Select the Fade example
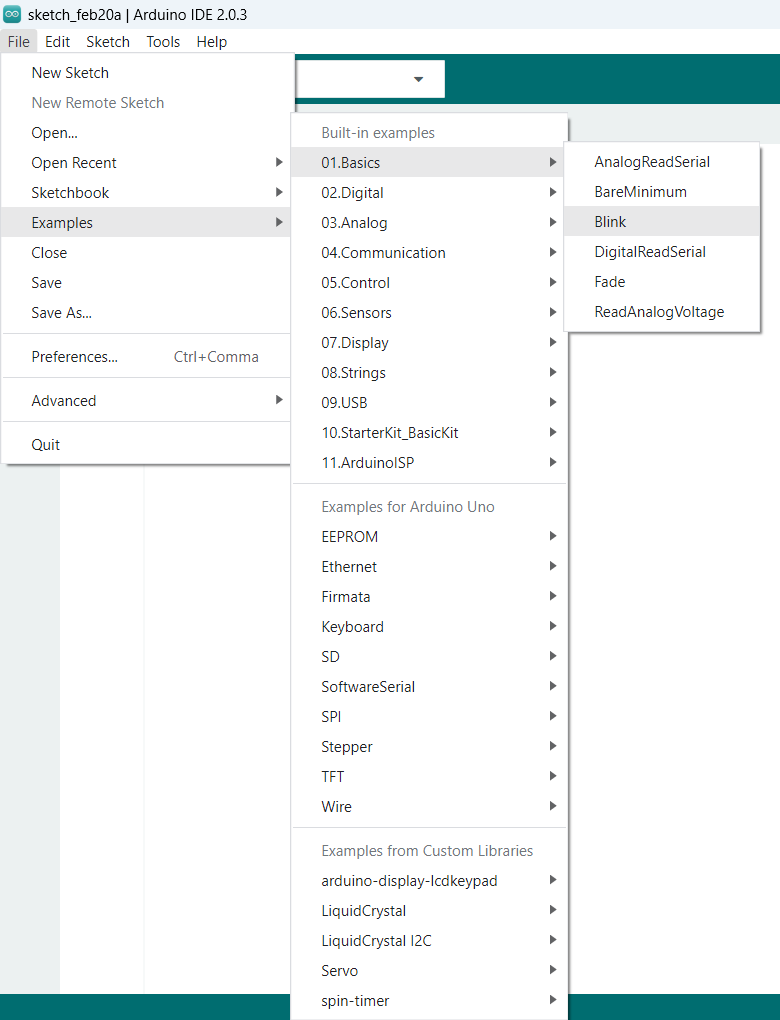This screenshot has width=780, height=1020. pyautogui.click(x=609, y=282)
